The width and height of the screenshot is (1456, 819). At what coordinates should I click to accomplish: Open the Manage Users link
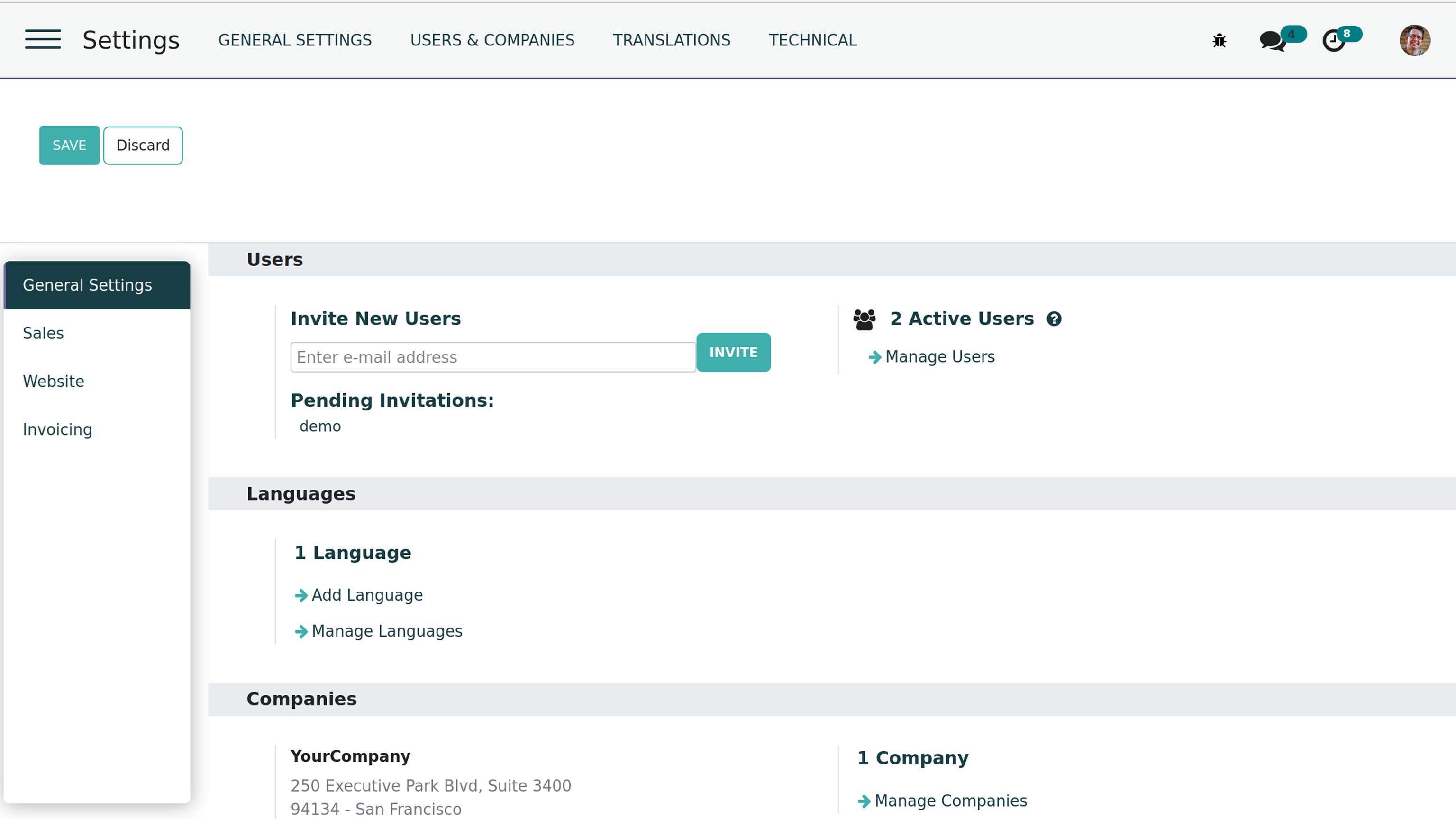coord(939,356)
